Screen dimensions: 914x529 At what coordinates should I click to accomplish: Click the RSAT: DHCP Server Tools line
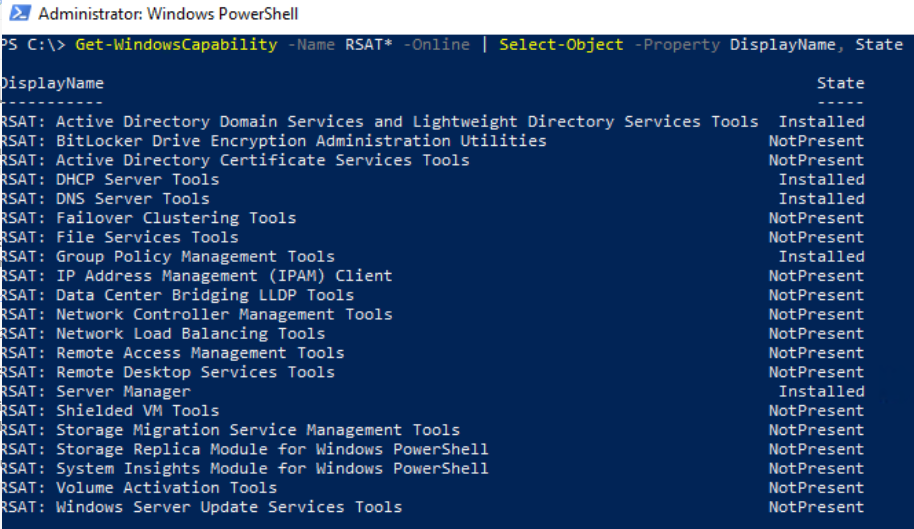[110, 180]
